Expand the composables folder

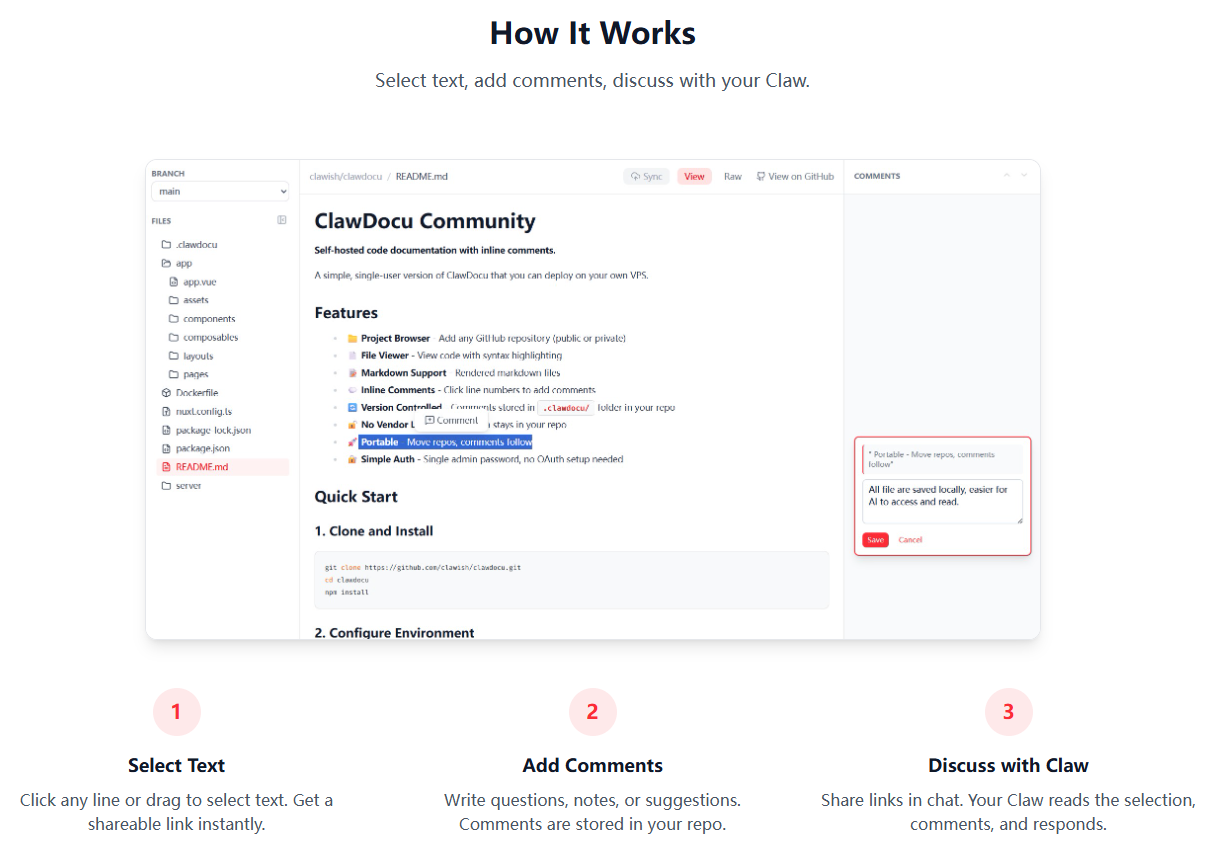(x=204, y=338)
